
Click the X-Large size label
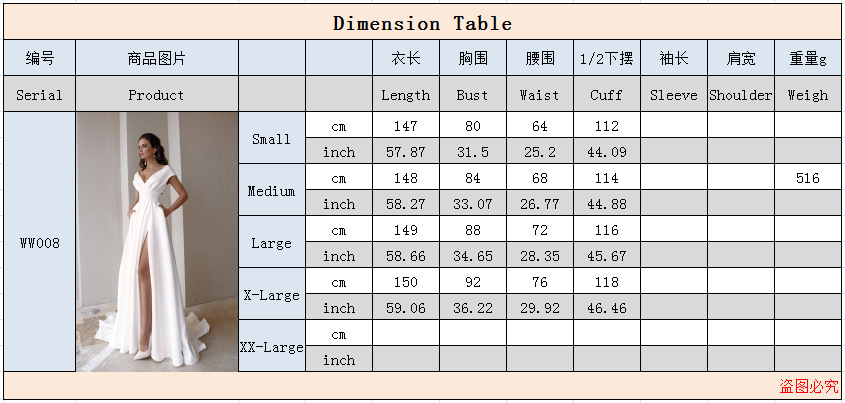click(x=271, y=295)
